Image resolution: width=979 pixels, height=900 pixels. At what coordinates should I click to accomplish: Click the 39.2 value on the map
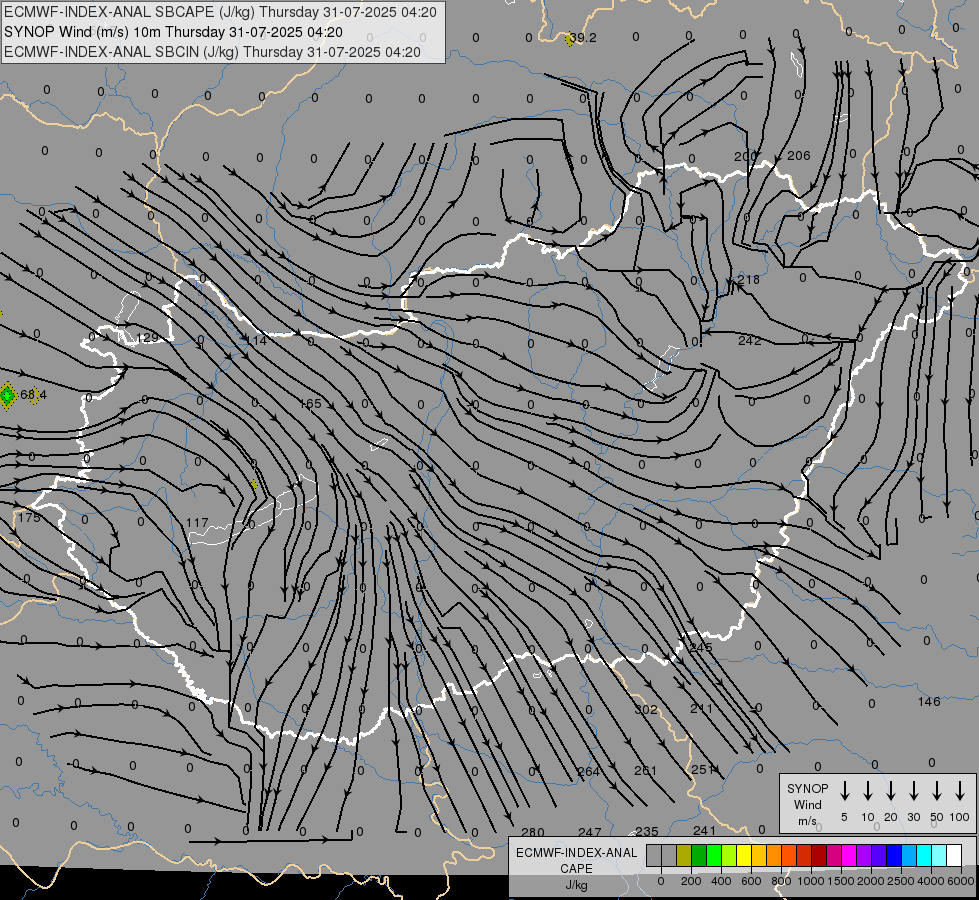click(x=584, y=38)
